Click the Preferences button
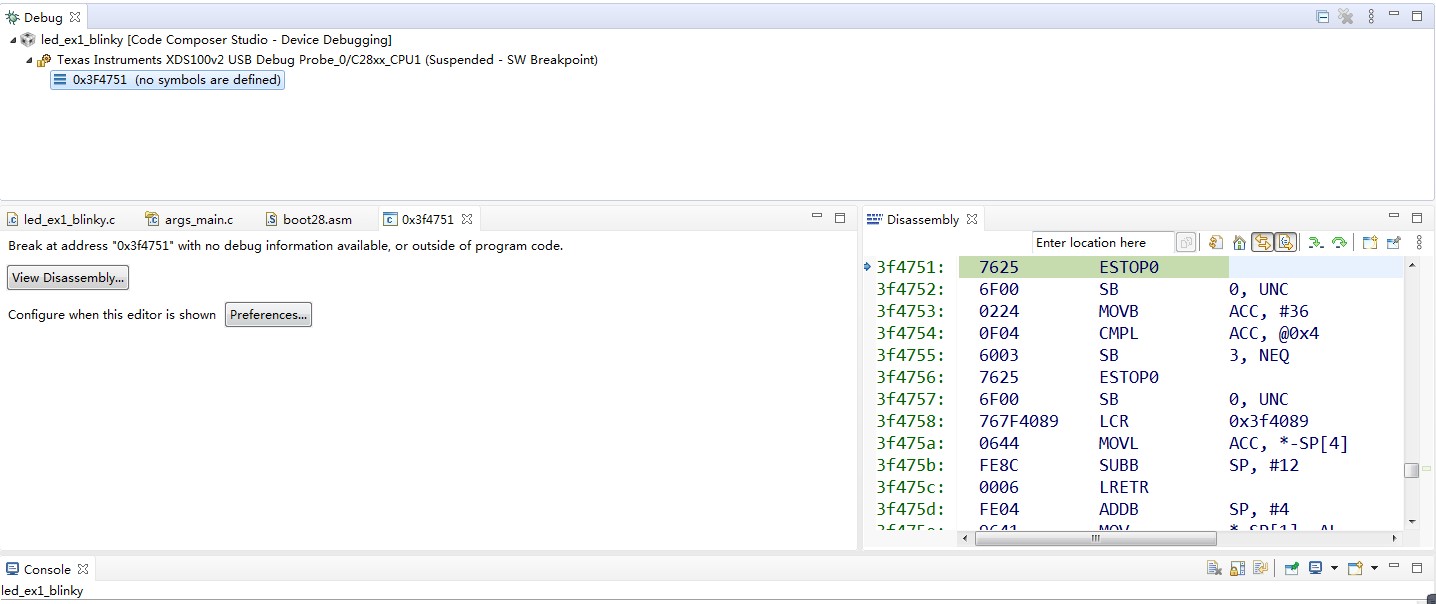 pyautogui.click(x=268, y=315)
